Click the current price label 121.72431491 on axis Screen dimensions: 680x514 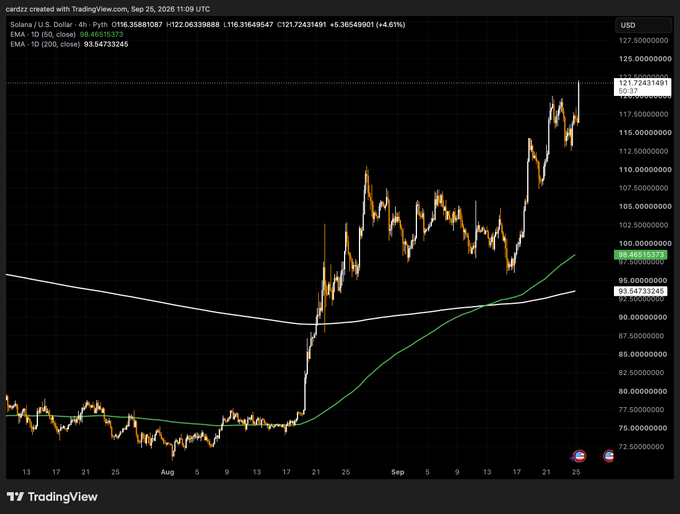[x=643, y=83]
